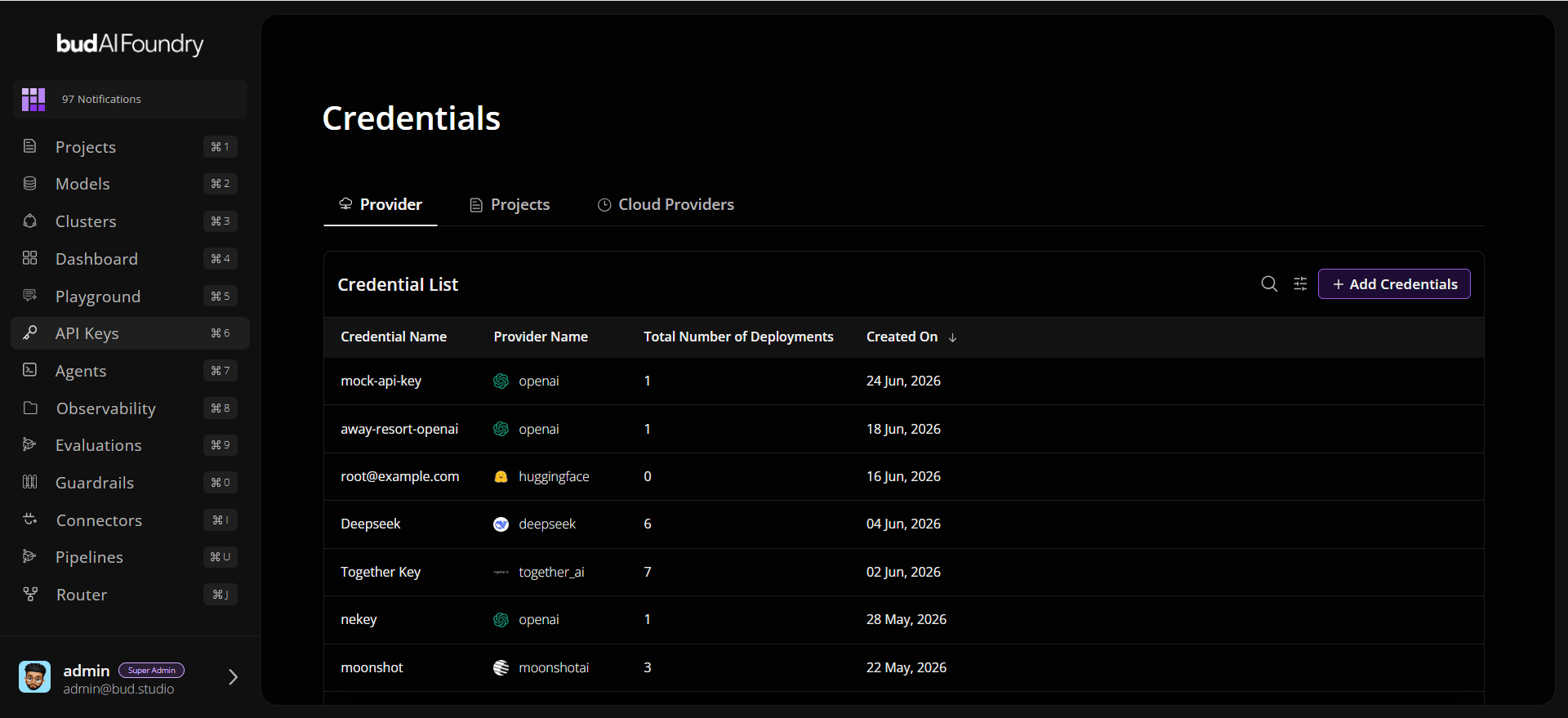Open the mock-api-key credential row

coord(903,381)
